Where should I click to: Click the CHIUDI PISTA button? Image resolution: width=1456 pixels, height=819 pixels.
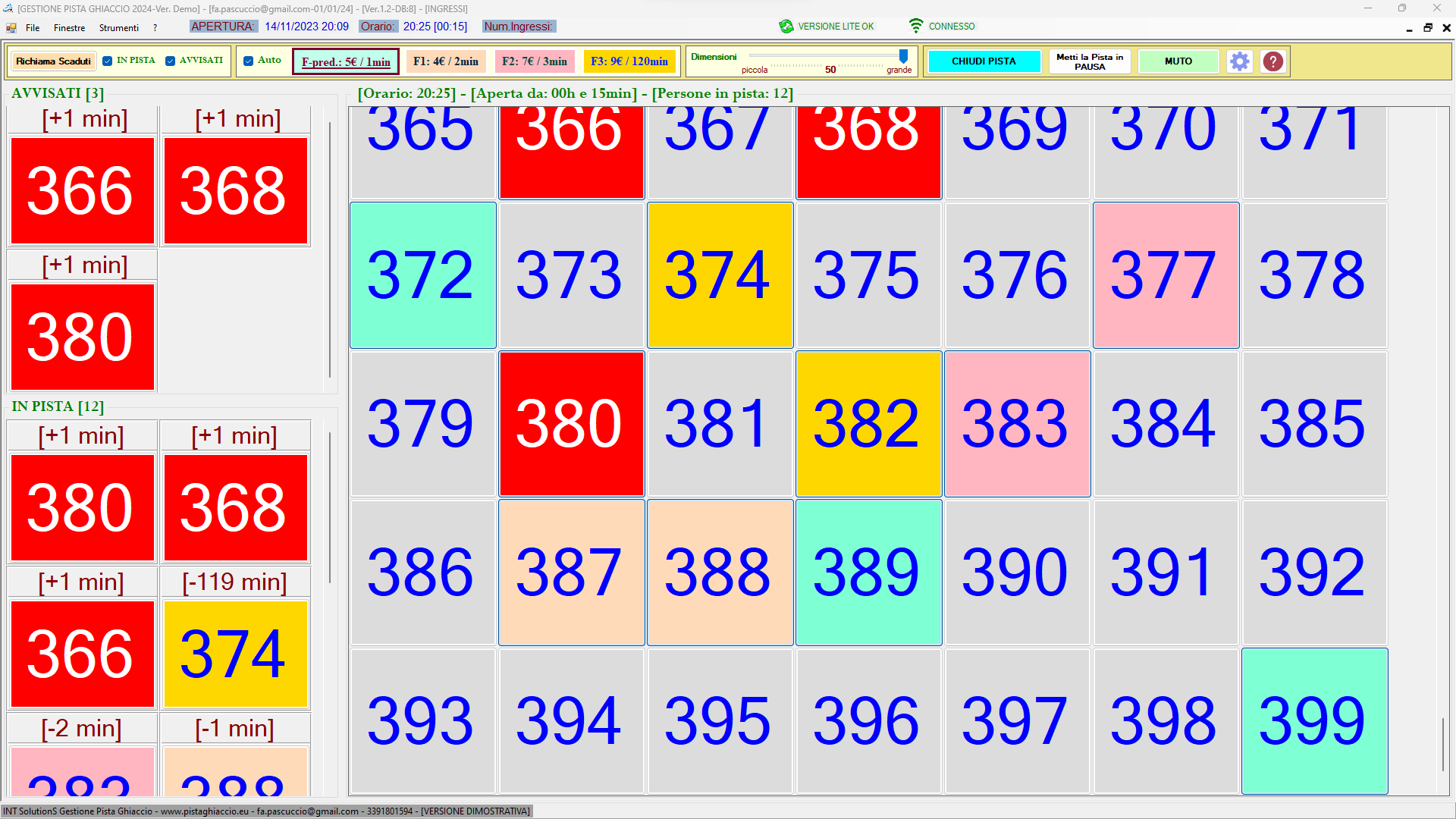984,61
